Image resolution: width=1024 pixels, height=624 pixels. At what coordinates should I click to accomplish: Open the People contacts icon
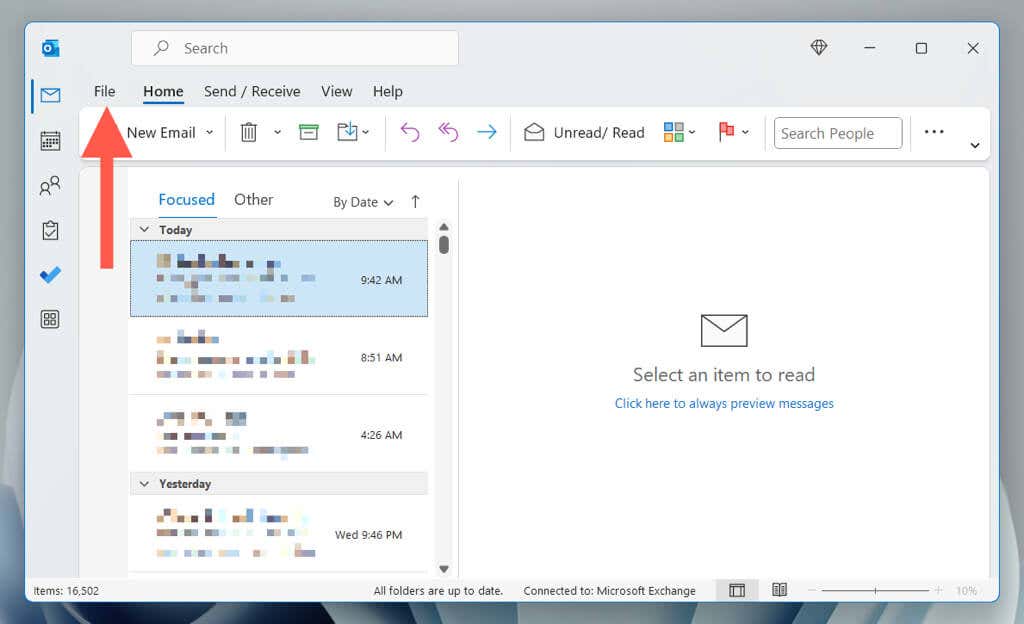[x=50, y=186]
